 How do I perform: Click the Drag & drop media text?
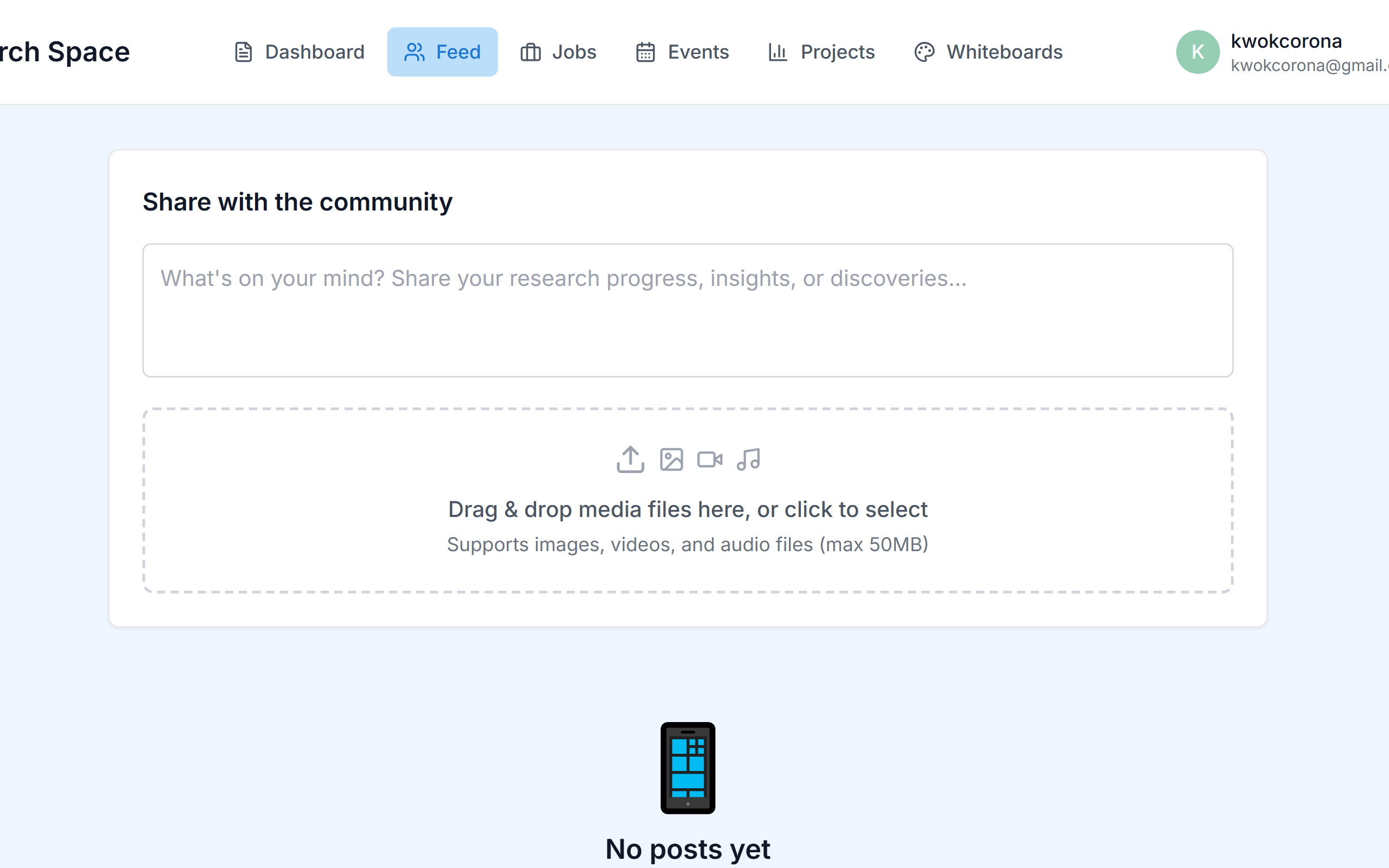point(687,510)
